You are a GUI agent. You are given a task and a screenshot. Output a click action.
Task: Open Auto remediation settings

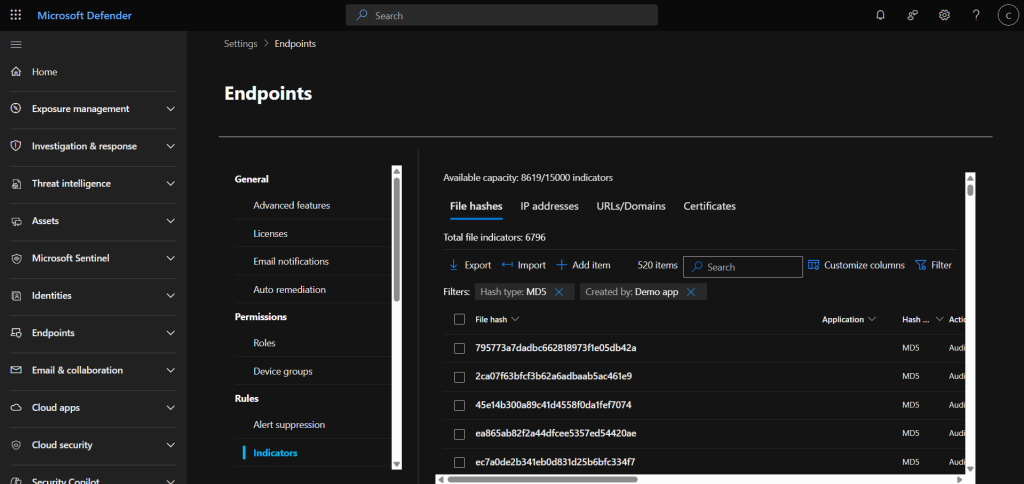[x=289, y=289]
